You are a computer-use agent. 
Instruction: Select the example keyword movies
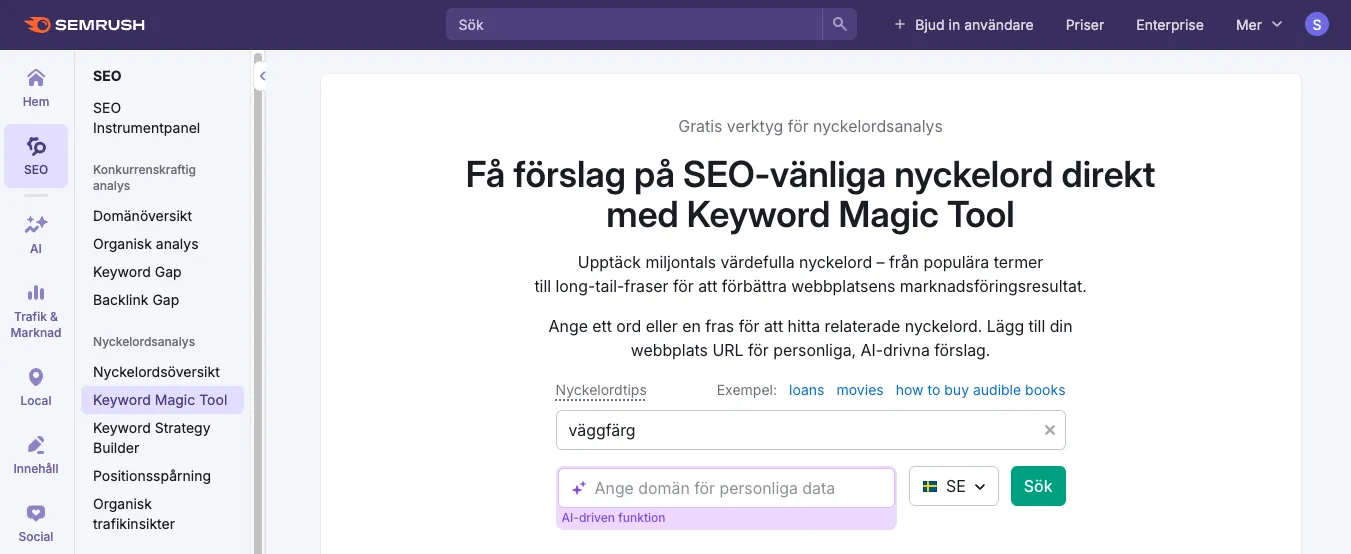pyautogui.click(x=860, y=390)
